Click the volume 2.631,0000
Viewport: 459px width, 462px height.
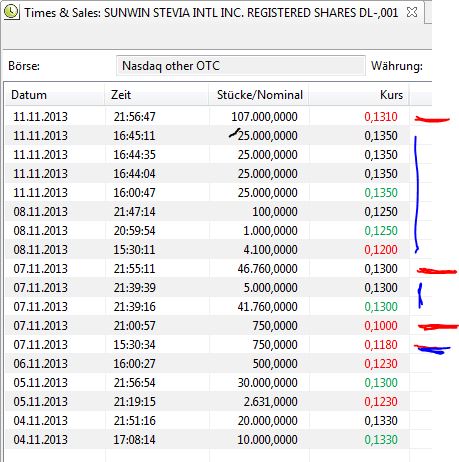[270, 402]
